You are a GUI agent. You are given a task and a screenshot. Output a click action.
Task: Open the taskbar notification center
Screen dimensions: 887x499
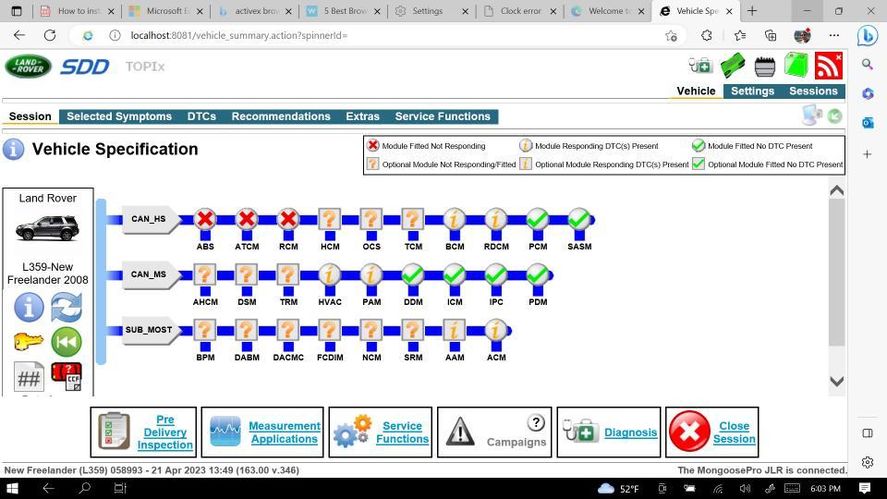coord(864,488)
